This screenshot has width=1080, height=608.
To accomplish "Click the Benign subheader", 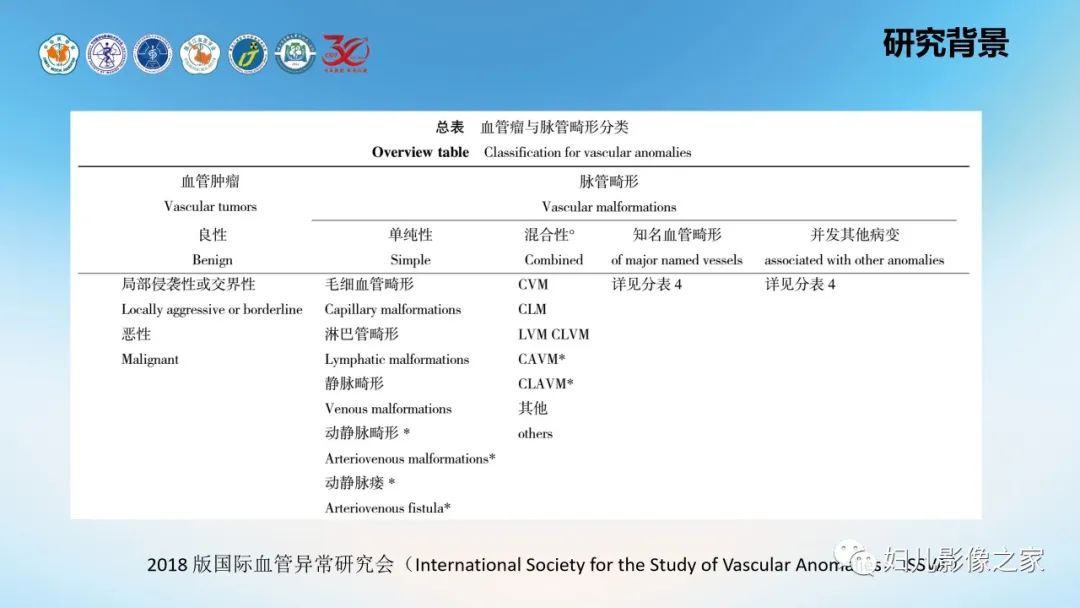I will (212, 260).
